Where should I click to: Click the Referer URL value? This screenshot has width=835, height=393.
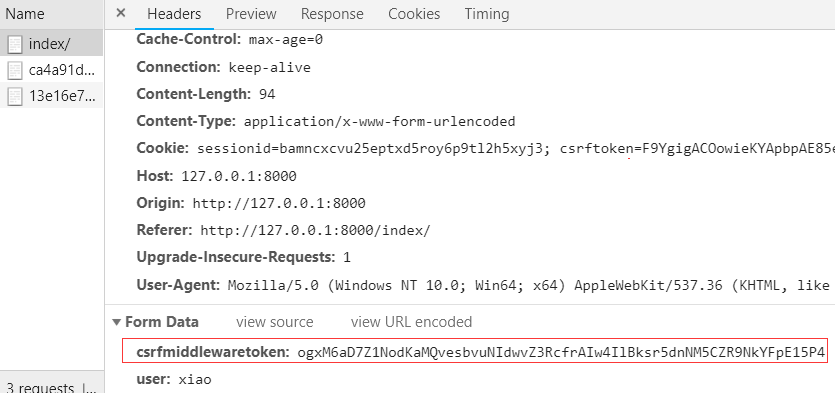tap(315, 231)
